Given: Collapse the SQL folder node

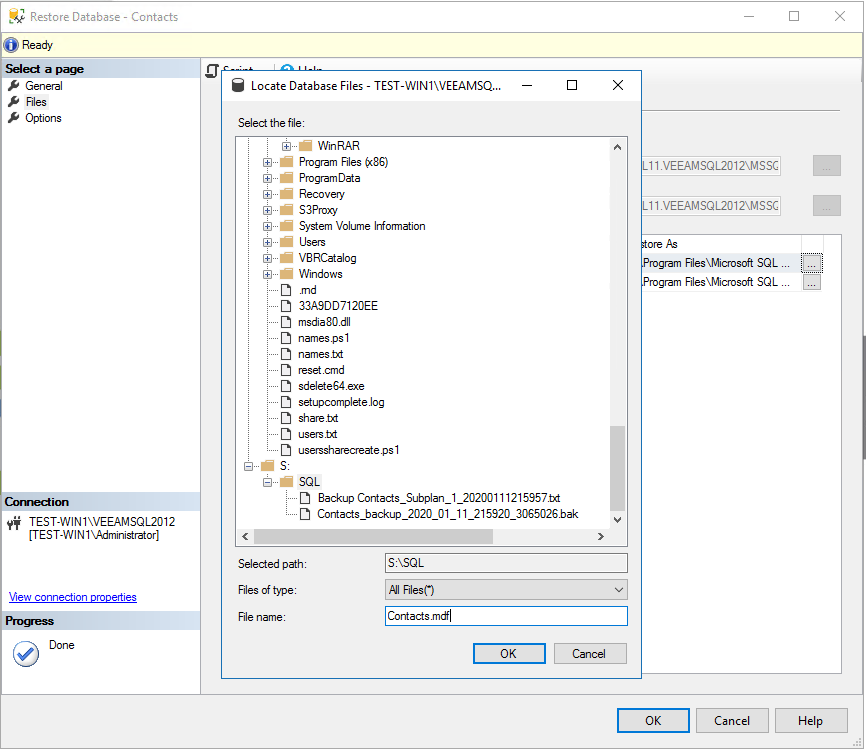Looking at the screenshot, I should pyautogui.click(x=267, y=483).
